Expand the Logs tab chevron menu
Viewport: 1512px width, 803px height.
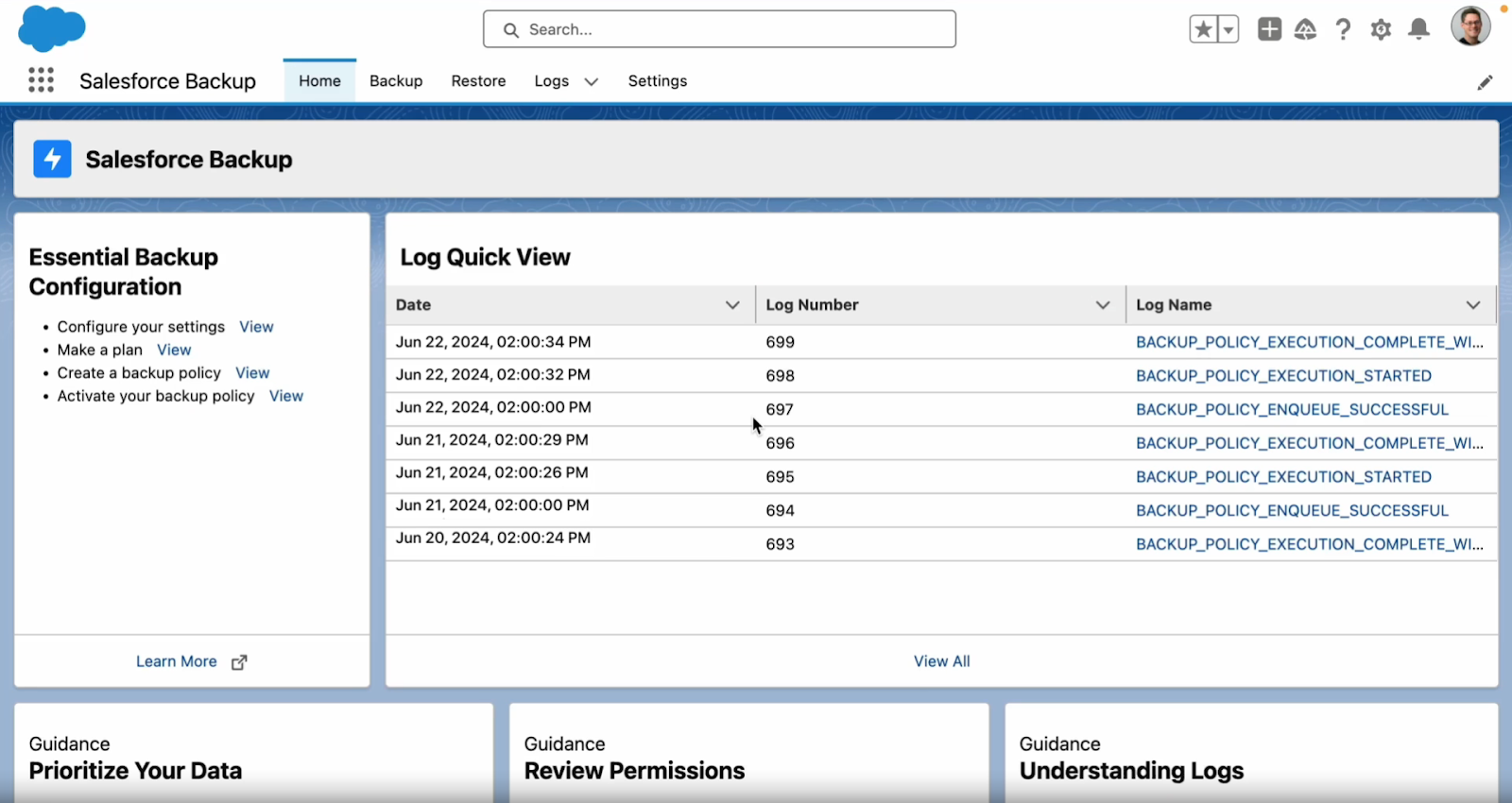[592, 82]
